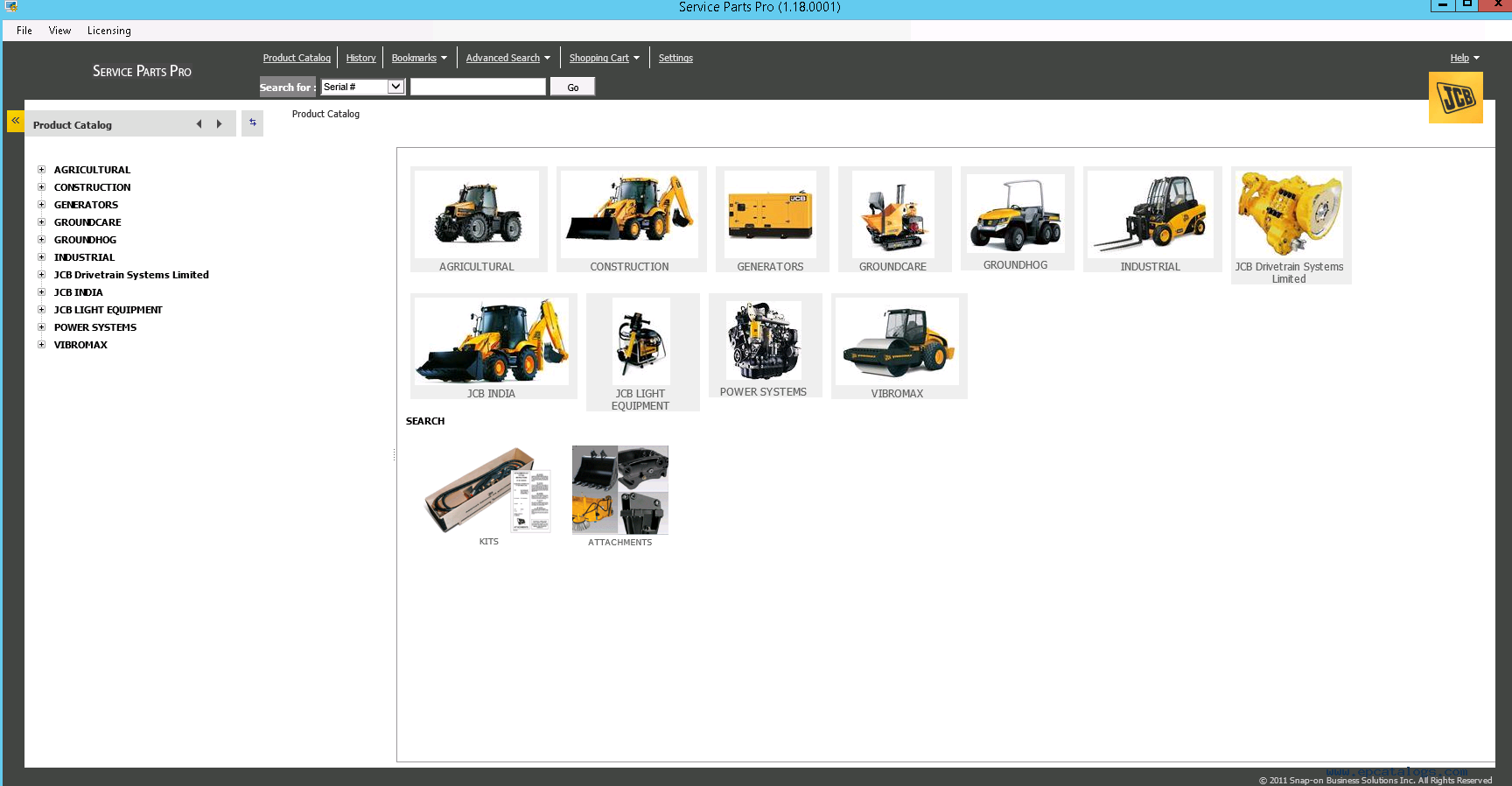The width and height of the screenshot is (1512, 786).
Task: Open the Help dropdown menu
Action: pyautogui.click(x=1465, y=58)
